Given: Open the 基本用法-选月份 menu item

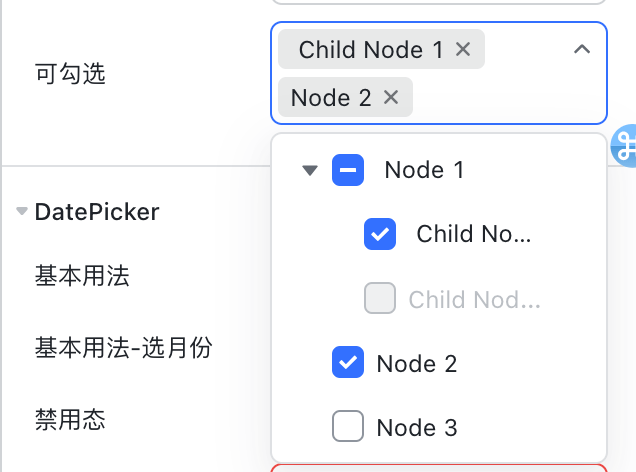Looking at the screenshot, I should (x=124, y=348).
